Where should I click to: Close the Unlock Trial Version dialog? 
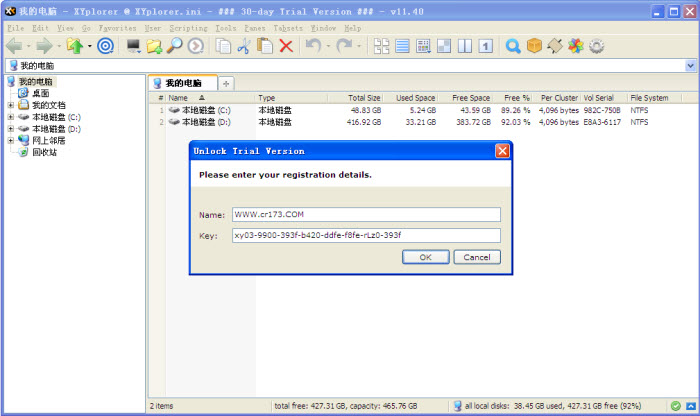click(502, 151)
